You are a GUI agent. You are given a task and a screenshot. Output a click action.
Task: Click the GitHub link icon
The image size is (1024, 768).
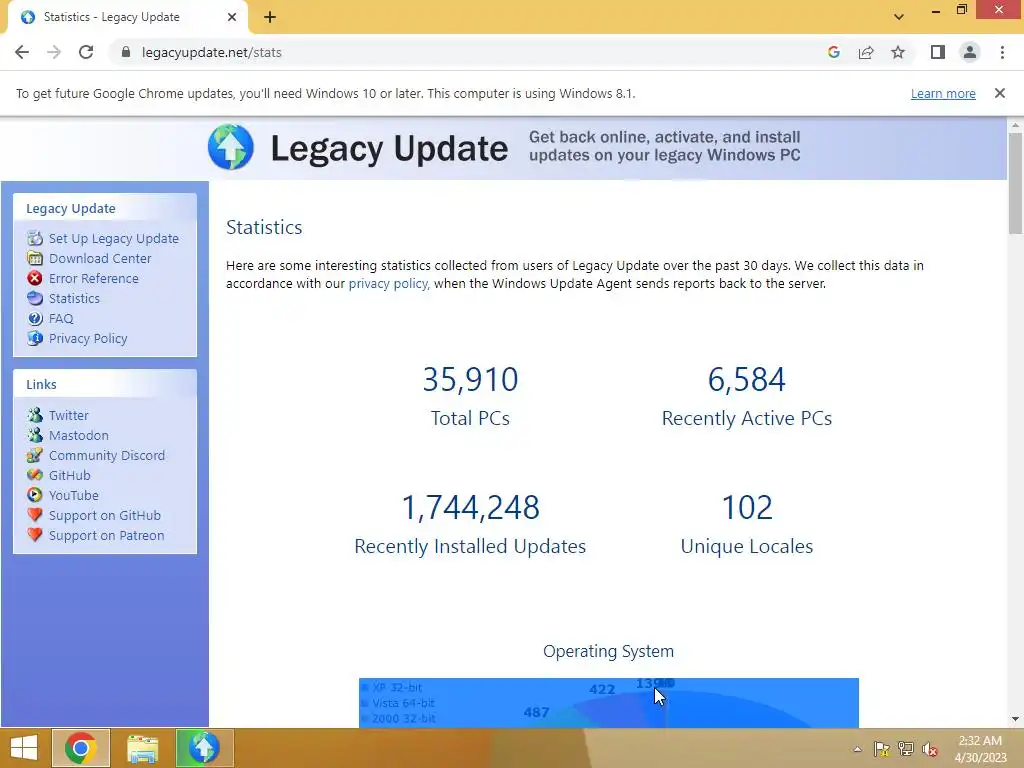(35, 475)
